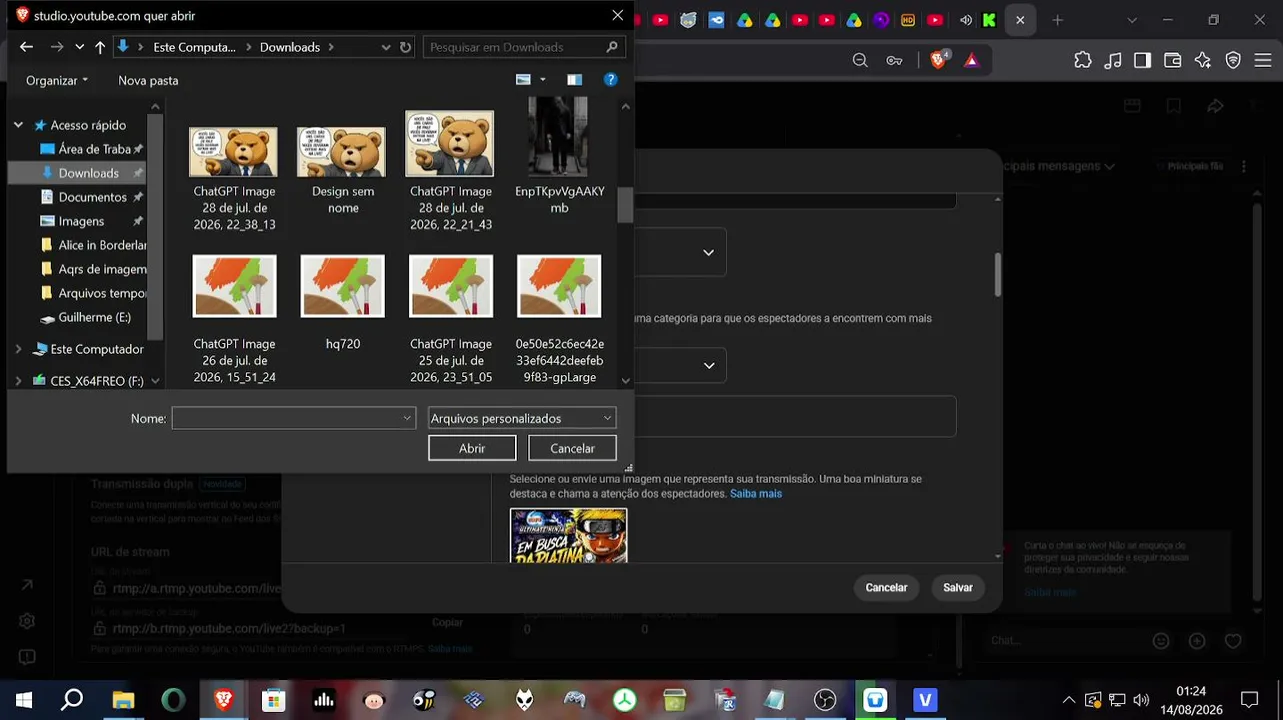Viewport: 1283px width, 720px height.
Task: Switch to the Kick browser tab
Action: 989,20
